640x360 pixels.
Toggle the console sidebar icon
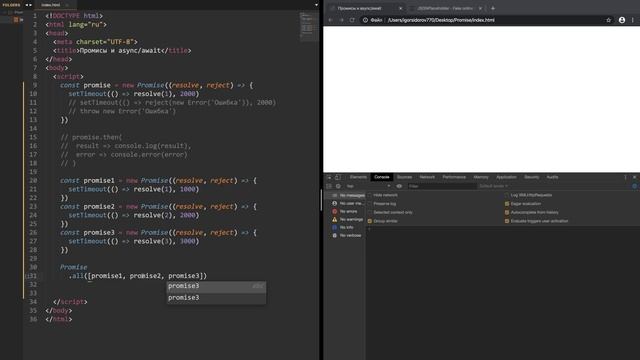coord(329,186)
